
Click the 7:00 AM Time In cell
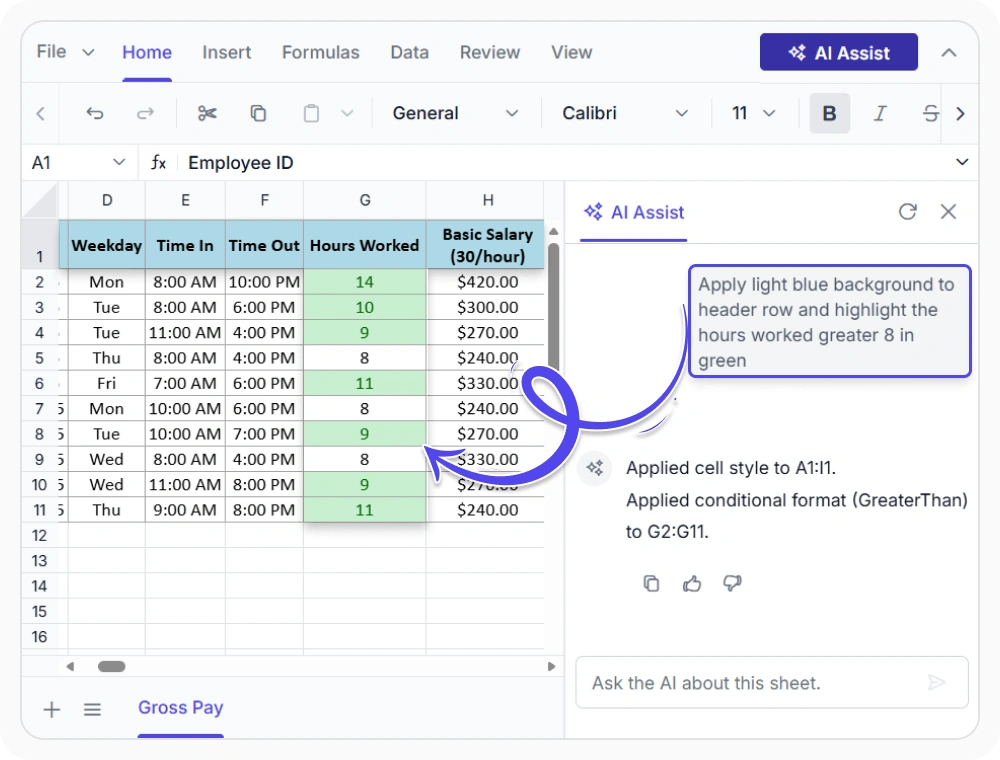tap(185, 383)
